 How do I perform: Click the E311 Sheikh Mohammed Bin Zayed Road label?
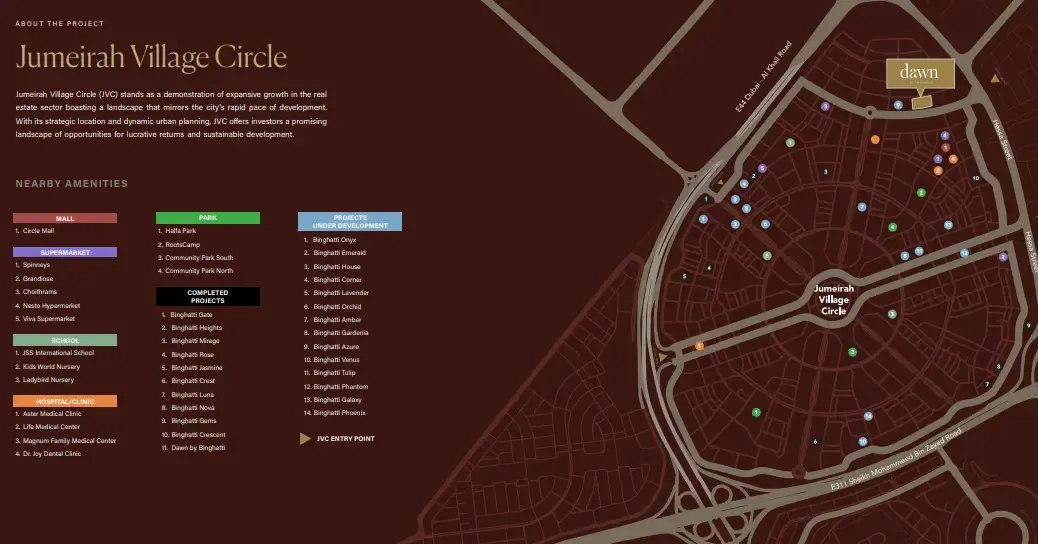coord(896,460)
